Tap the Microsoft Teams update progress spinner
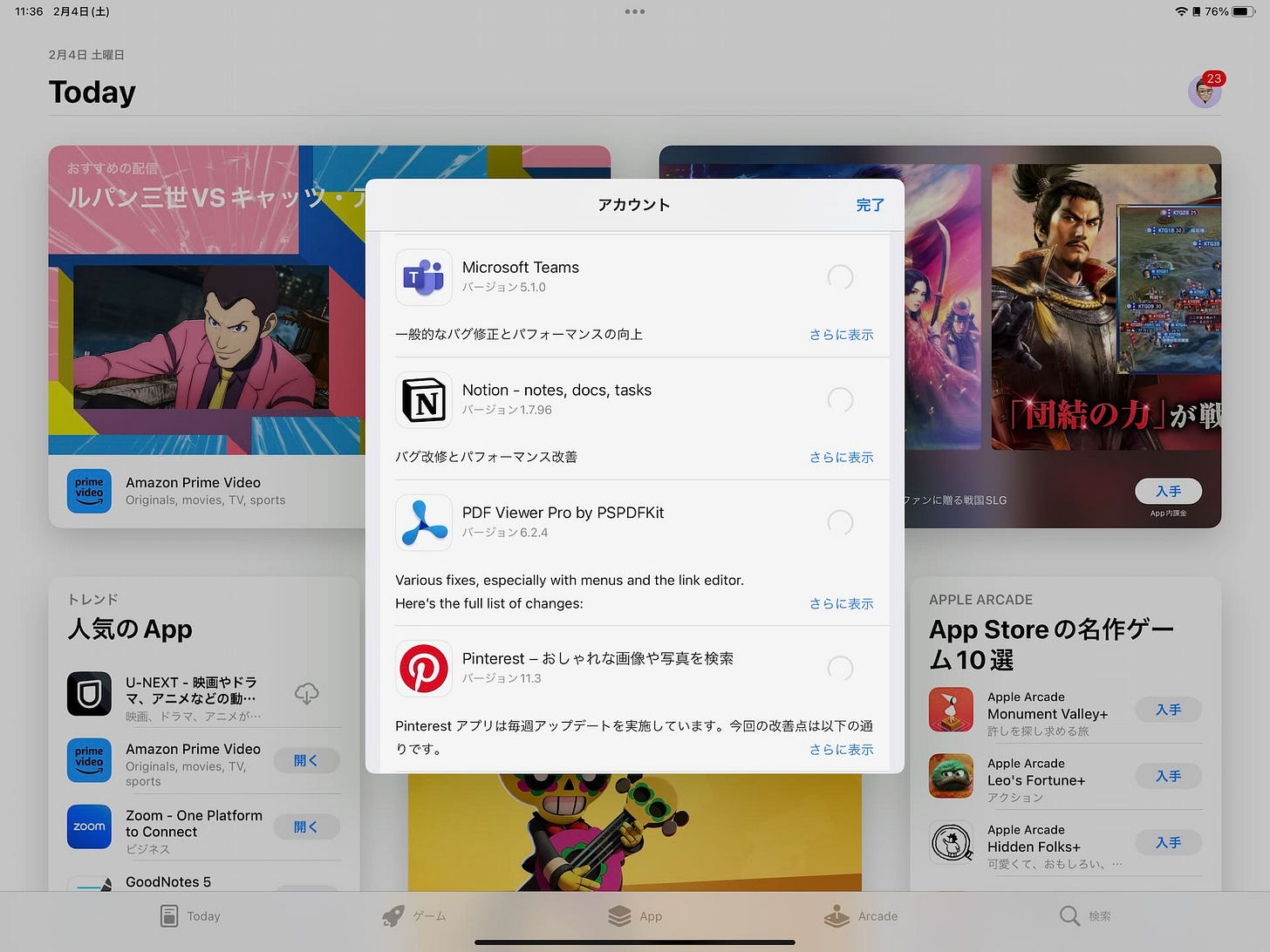 [x=840, y=277]
